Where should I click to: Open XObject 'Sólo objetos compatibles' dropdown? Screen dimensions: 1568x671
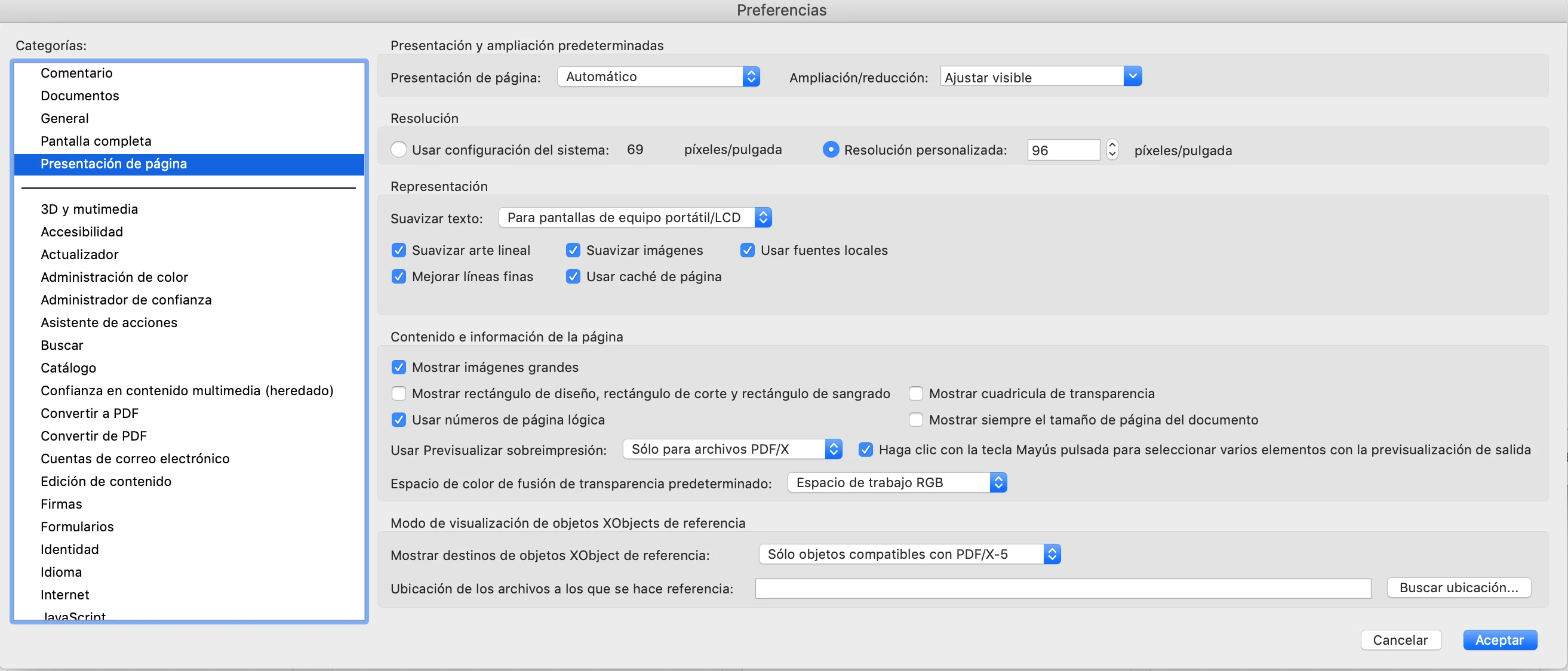[909, 554]
